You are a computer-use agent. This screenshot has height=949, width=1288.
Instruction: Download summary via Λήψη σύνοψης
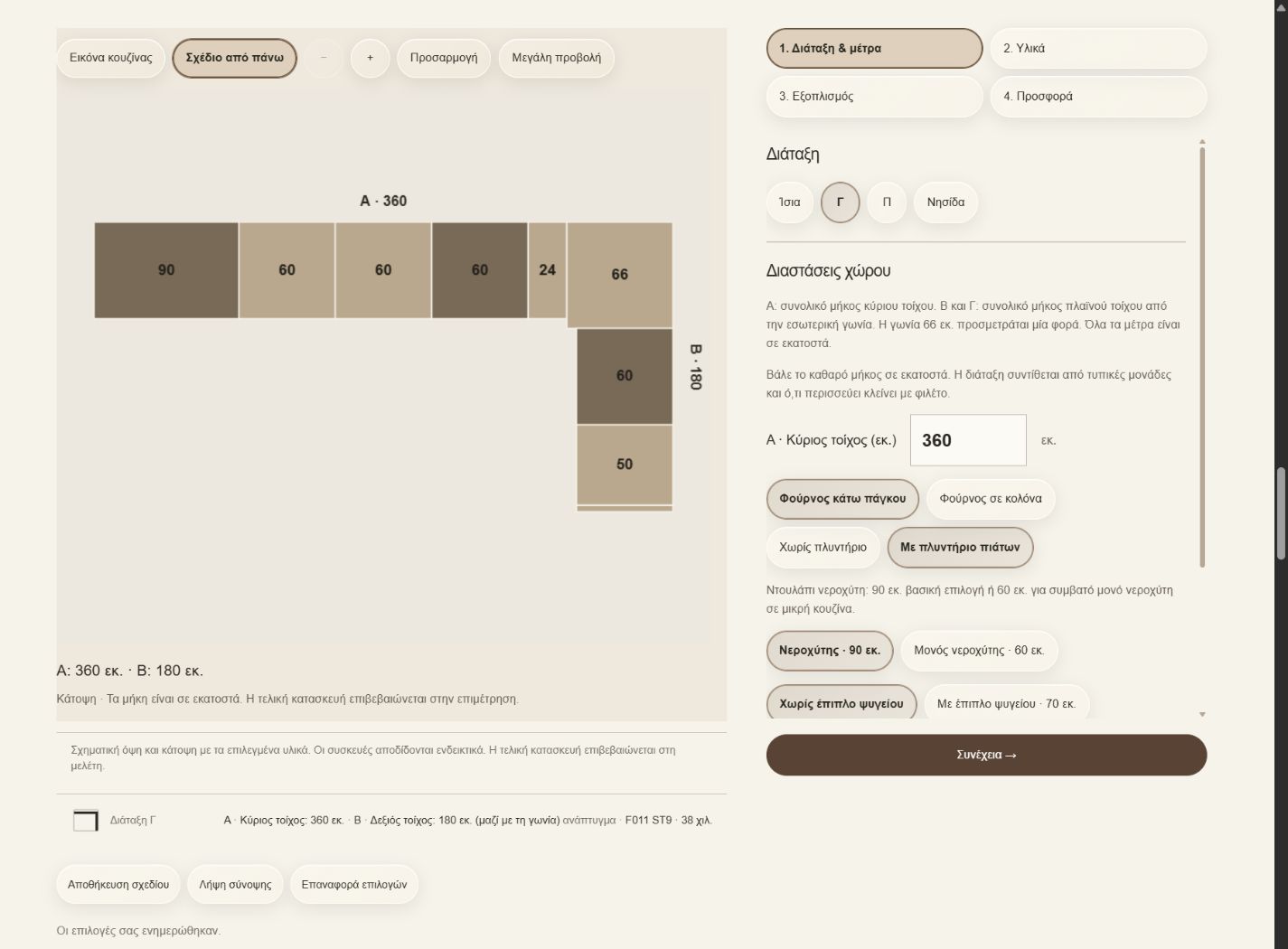[x=235, y=885]
